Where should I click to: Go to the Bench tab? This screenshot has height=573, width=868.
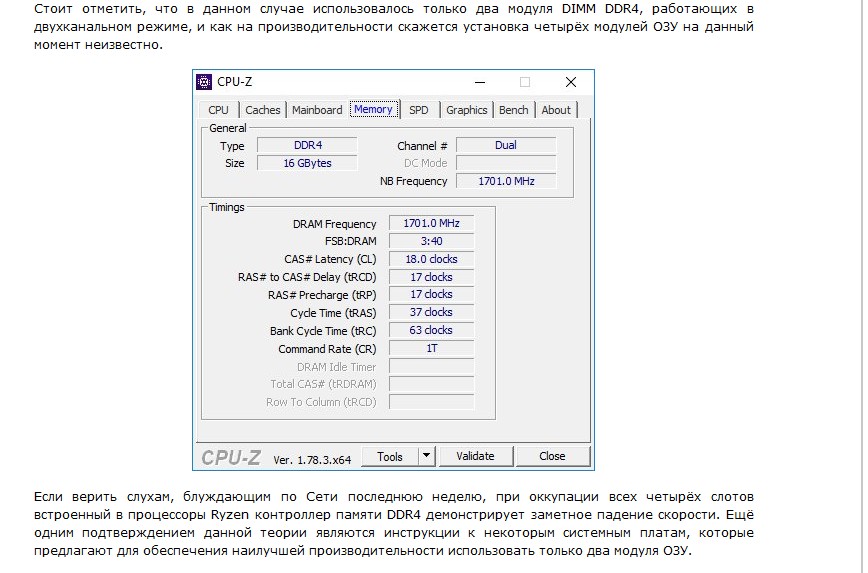click(513, 110)
